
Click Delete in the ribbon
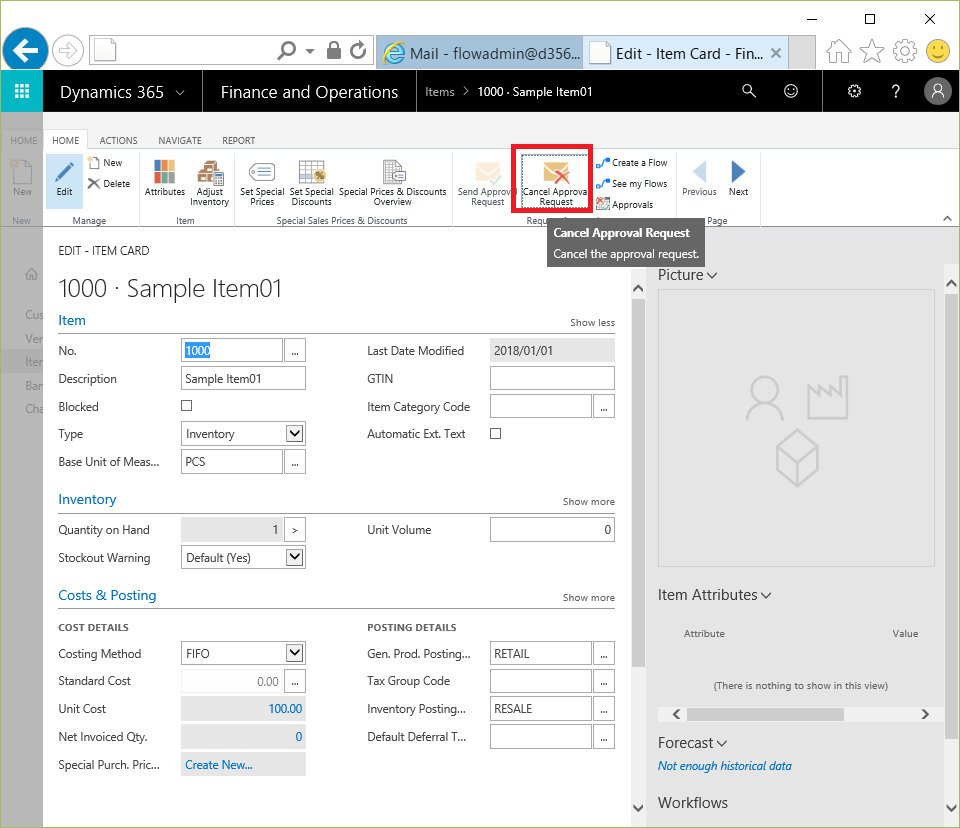point(109,184)
